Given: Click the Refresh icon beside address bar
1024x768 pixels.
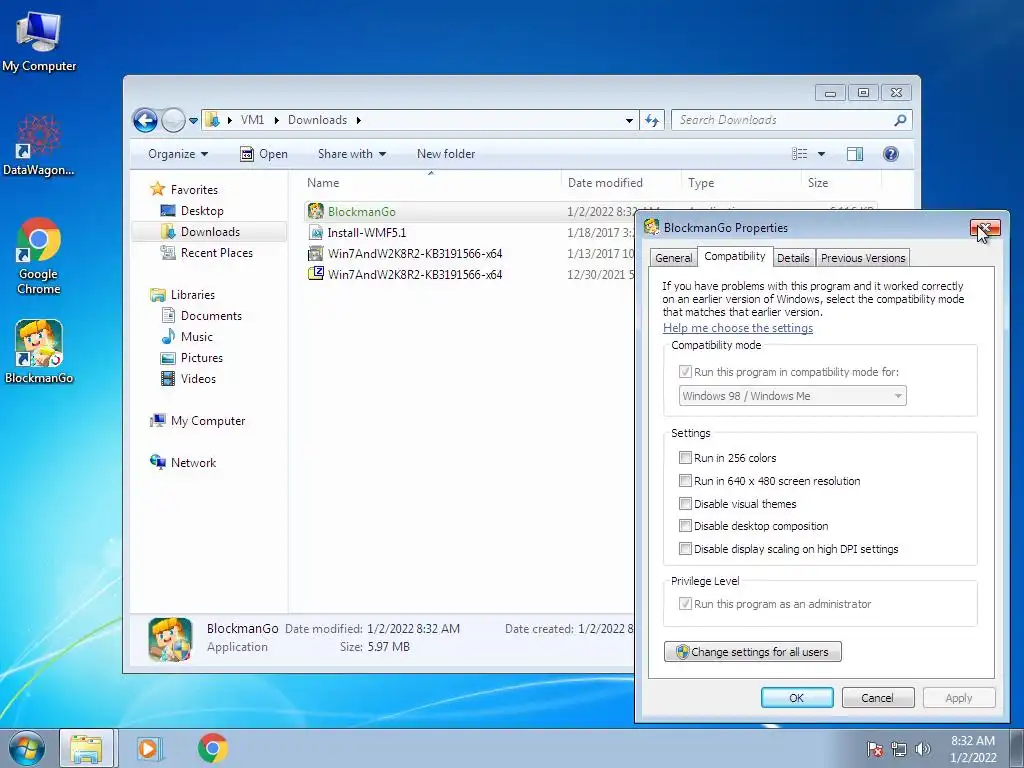Looking at the screenshot, I should point(652,120).
